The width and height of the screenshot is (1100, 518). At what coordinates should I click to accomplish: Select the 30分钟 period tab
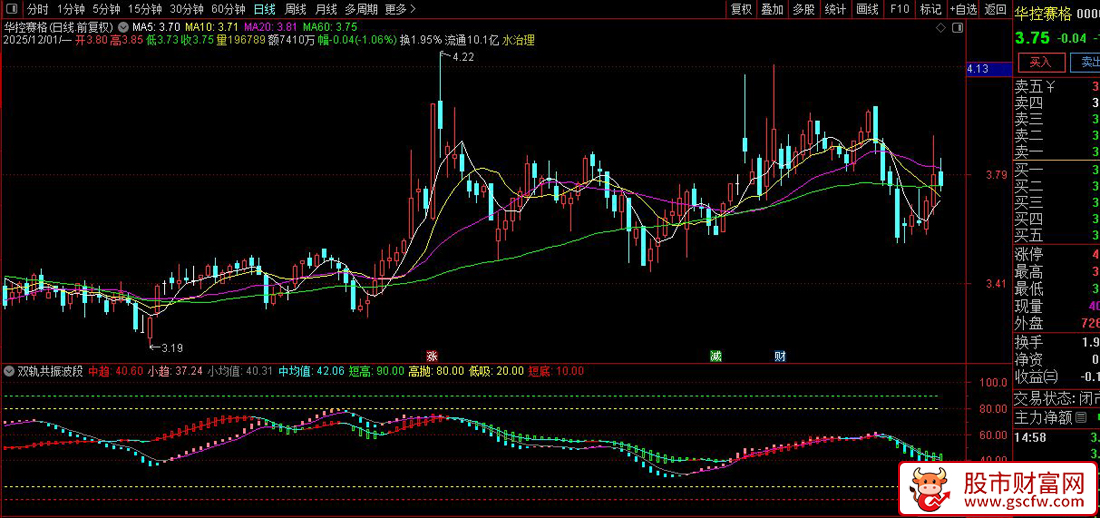click(187, 9)
